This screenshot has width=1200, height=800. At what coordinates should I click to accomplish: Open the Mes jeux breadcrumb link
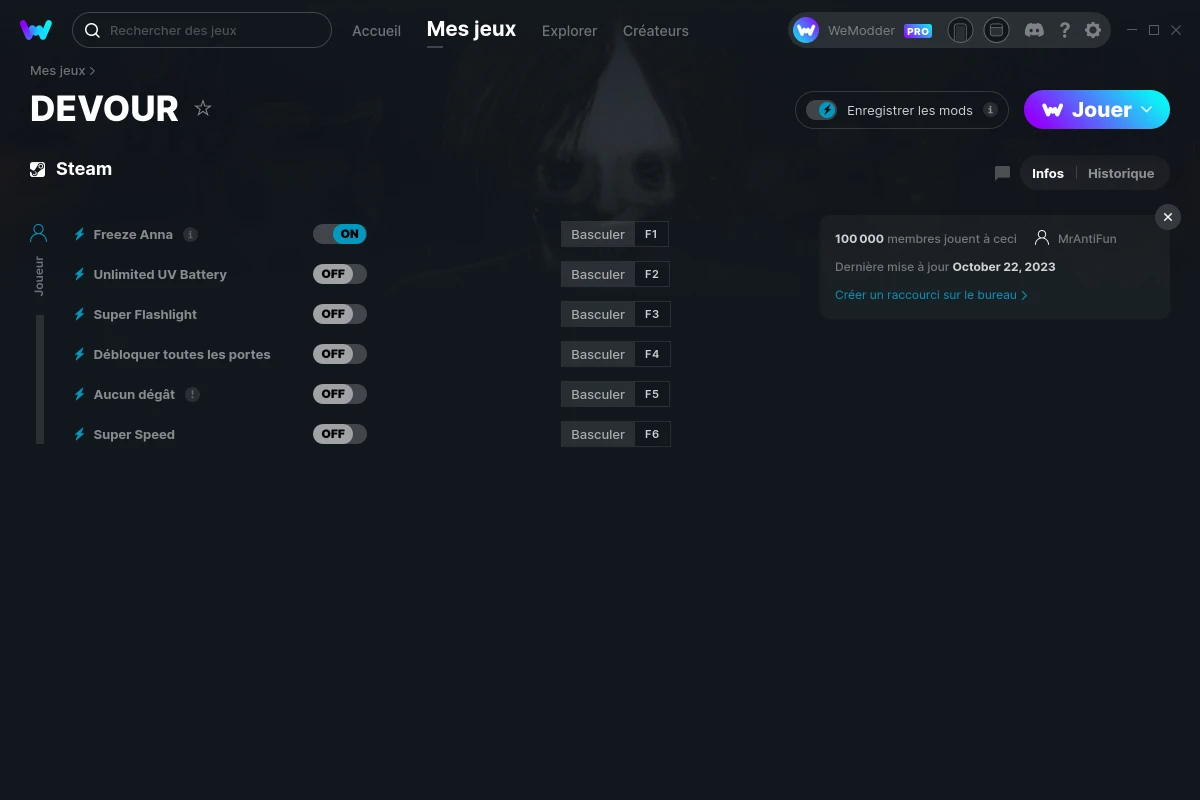[58, 71]
